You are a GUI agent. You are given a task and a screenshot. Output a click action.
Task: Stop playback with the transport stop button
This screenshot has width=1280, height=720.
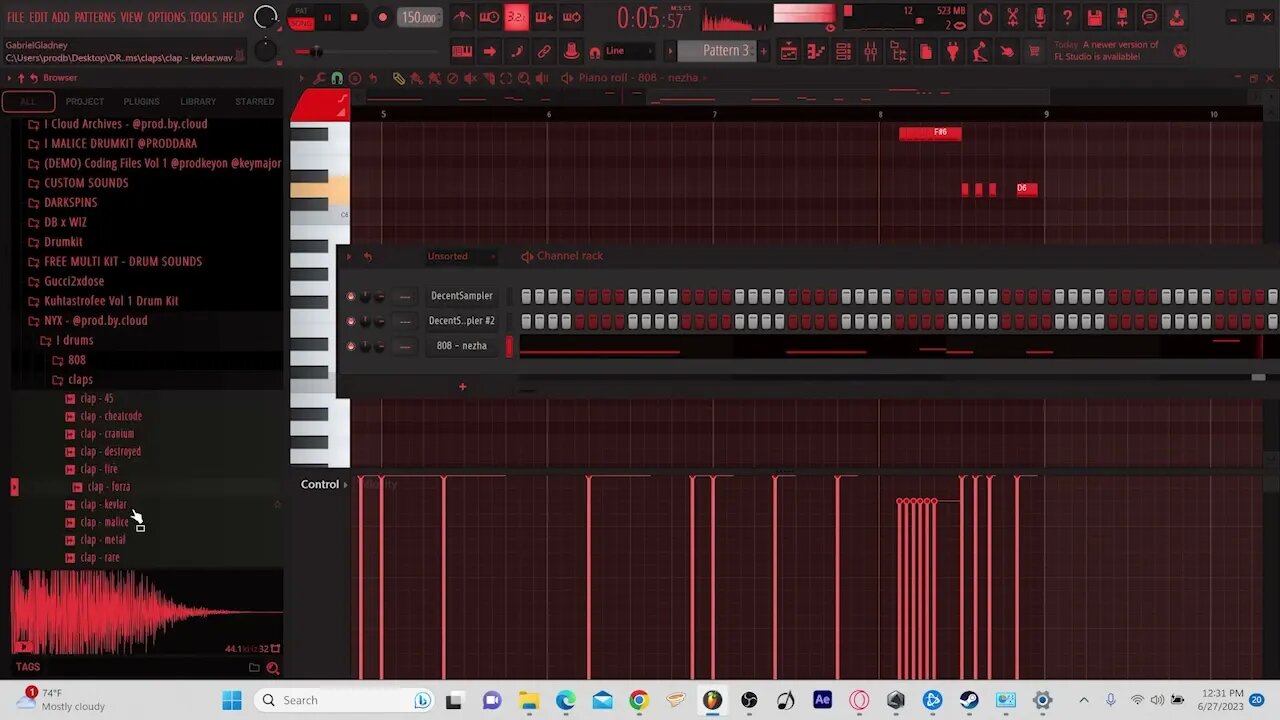pos(353,17)
